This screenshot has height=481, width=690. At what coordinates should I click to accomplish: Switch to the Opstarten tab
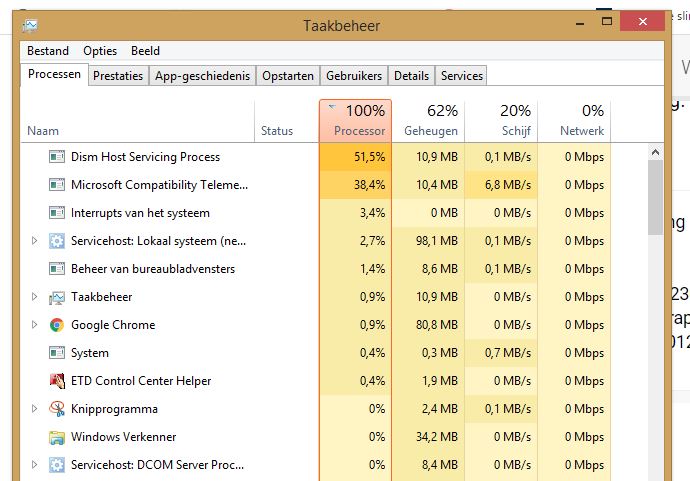[288, 76]
